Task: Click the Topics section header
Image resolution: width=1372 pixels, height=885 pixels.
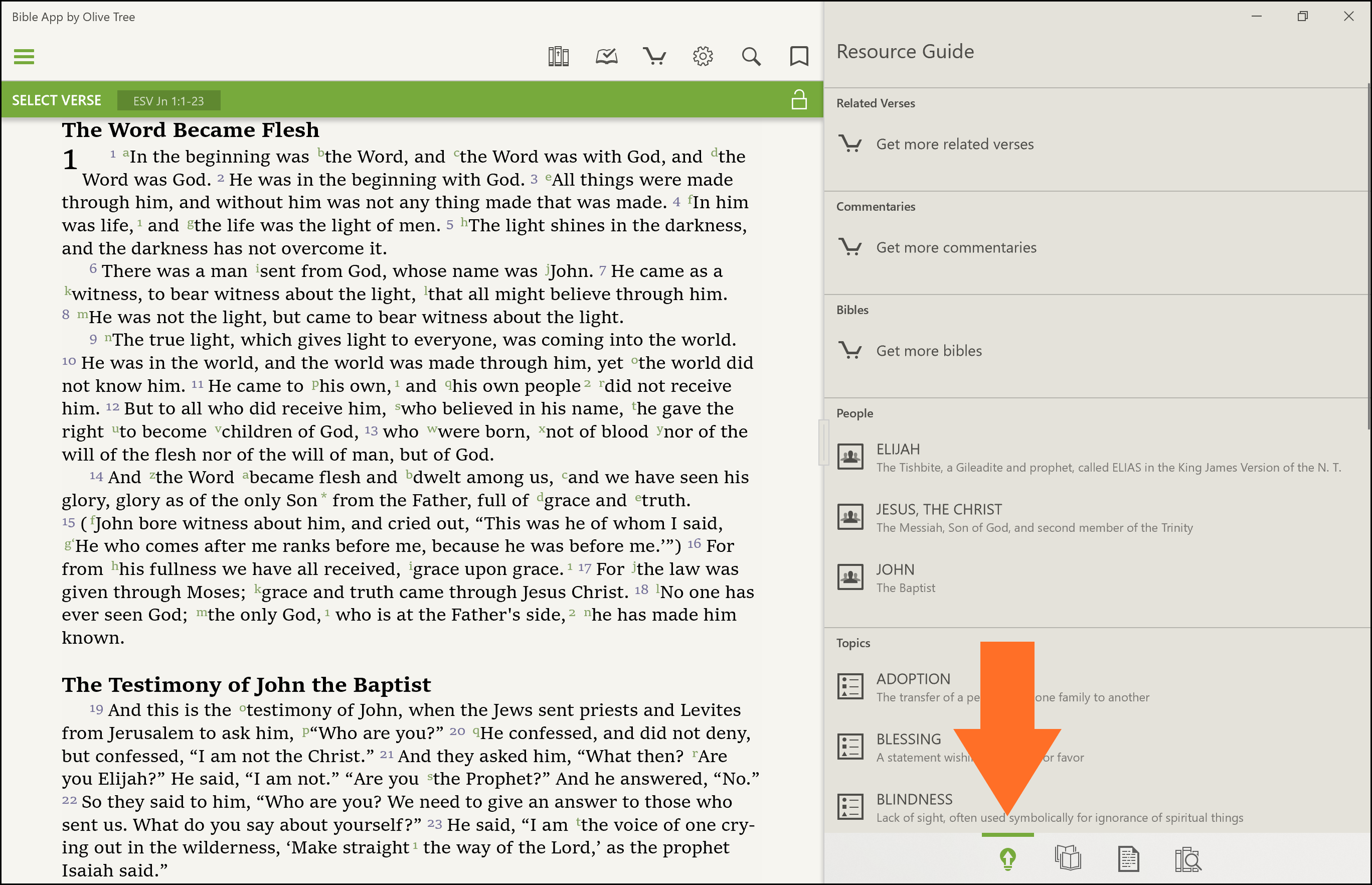Action: [853, 644]
